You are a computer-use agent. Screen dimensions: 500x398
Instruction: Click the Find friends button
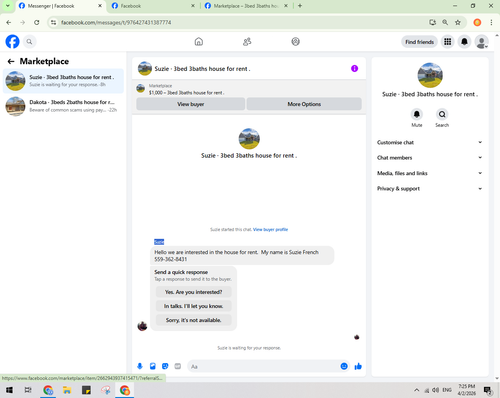pyautogui.click(x=419, y=42)
